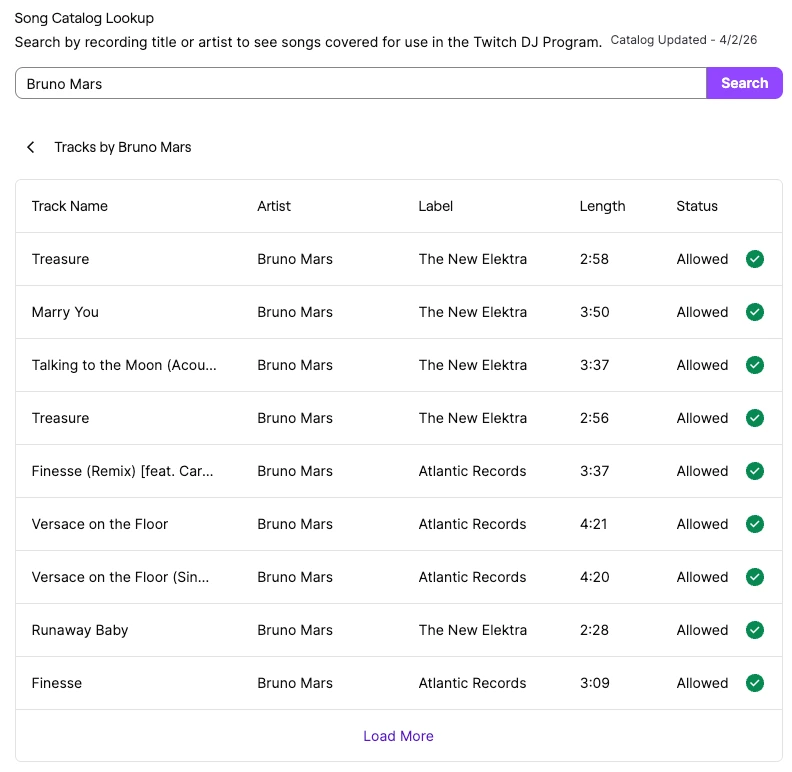Click the Length column header

click(602, 207)
